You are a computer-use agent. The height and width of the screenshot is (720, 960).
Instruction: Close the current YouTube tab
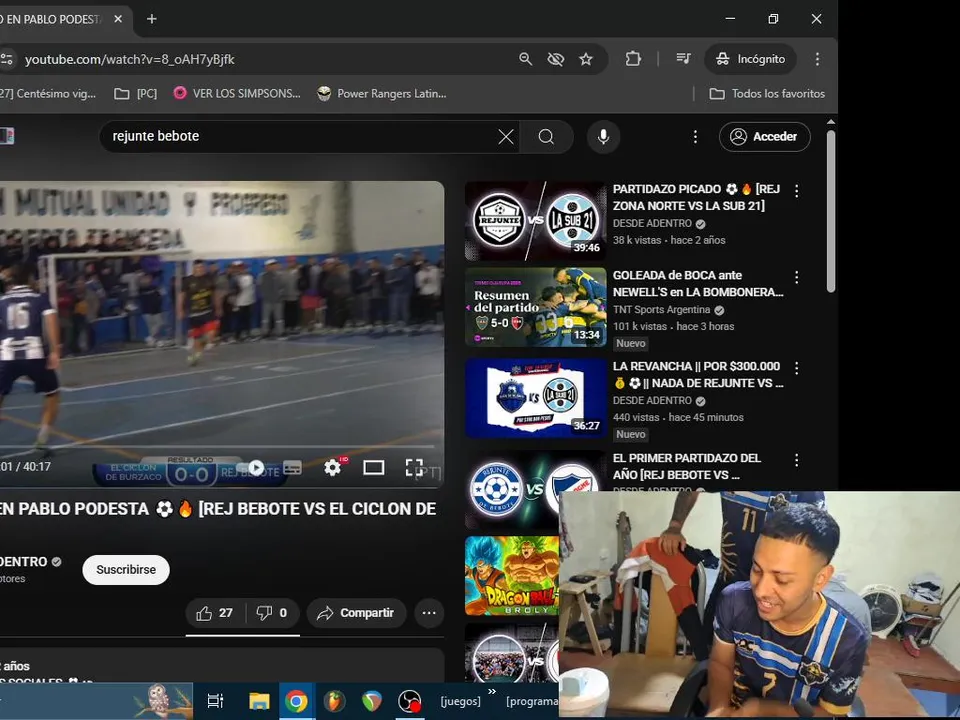pos(118,19)
